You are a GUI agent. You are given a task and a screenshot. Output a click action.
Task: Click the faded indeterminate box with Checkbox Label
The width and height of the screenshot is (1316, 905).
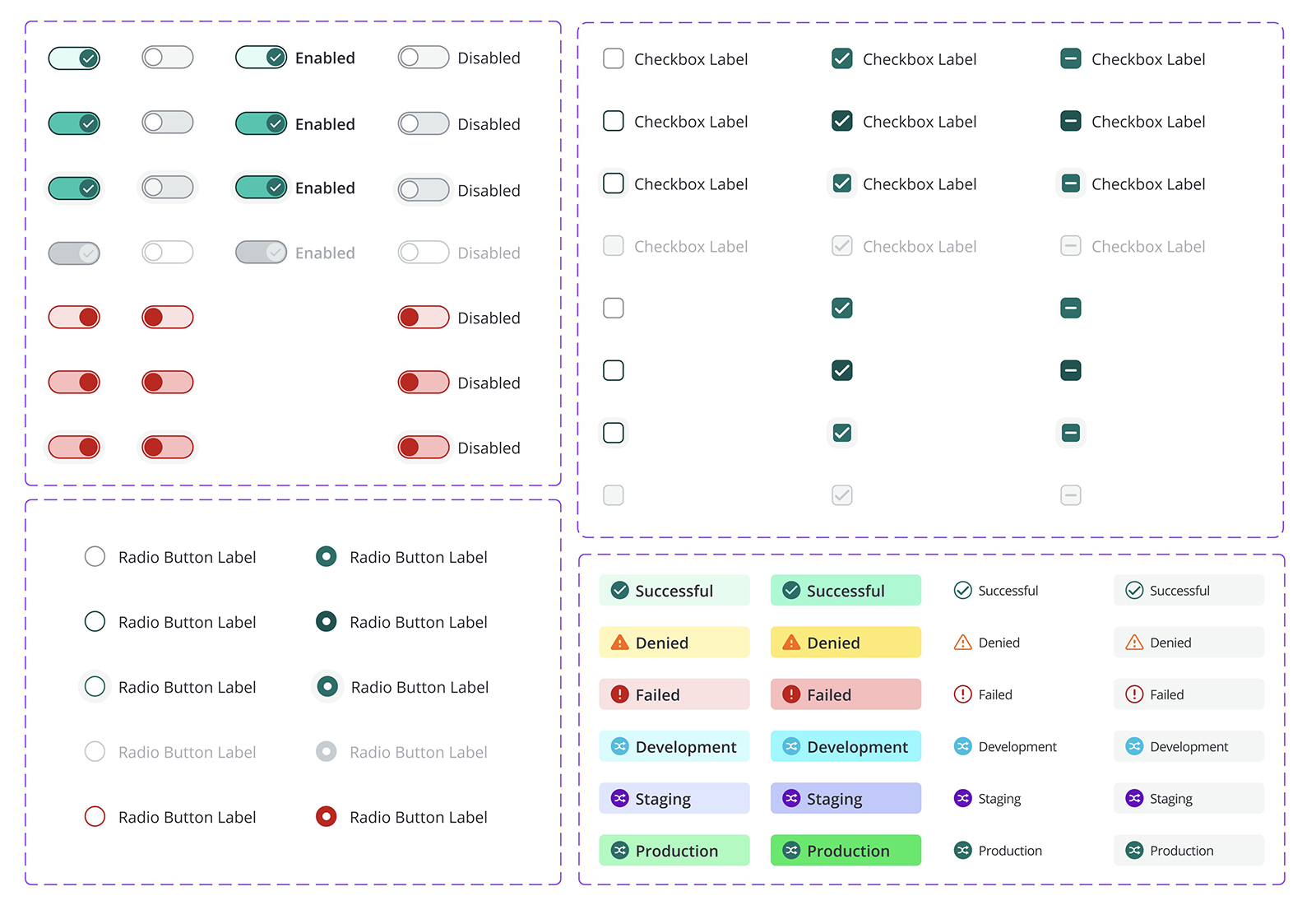(1071, 246)
